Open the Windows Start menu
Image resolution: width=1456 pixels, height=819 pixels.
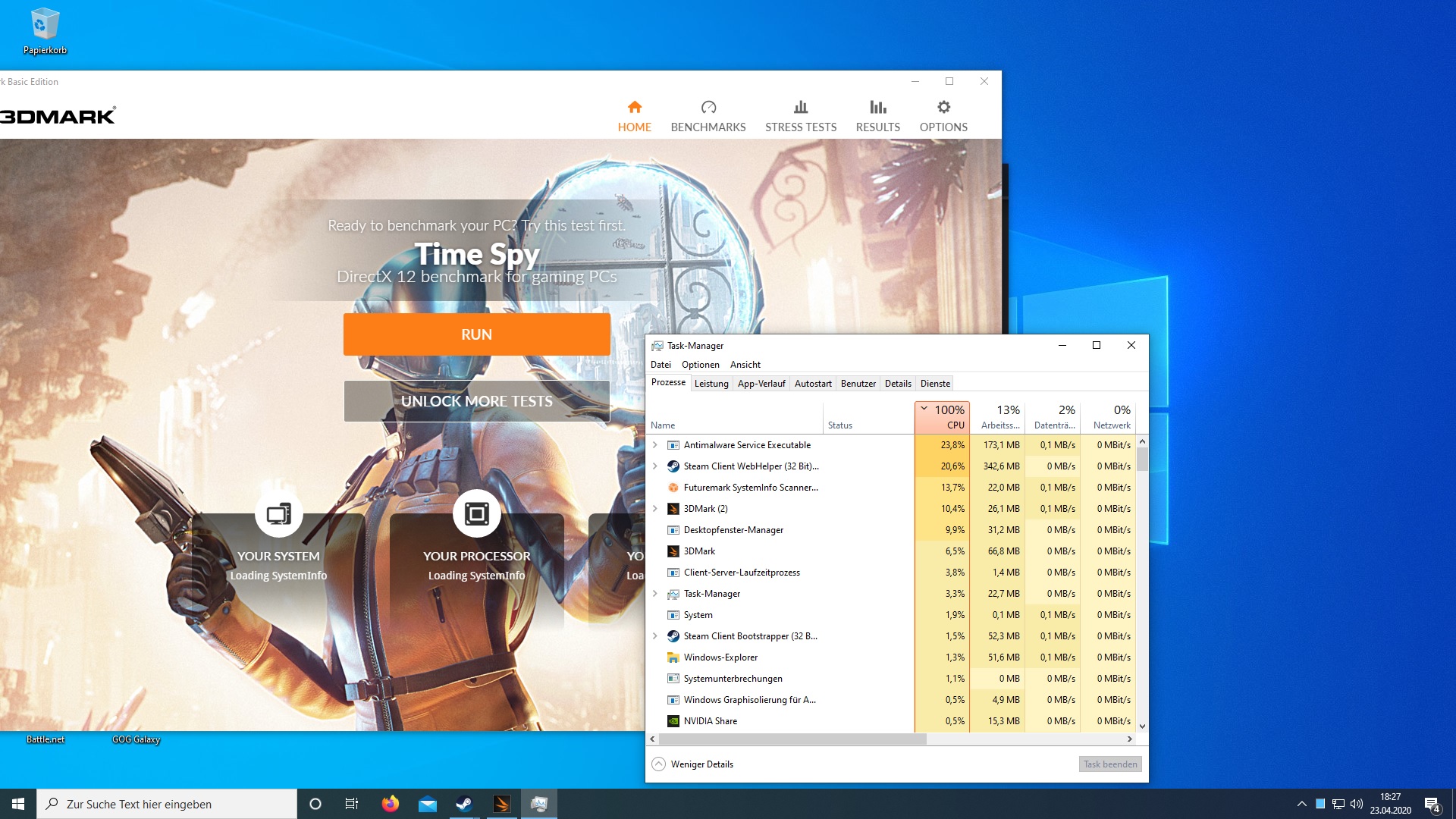coord(18,804)
